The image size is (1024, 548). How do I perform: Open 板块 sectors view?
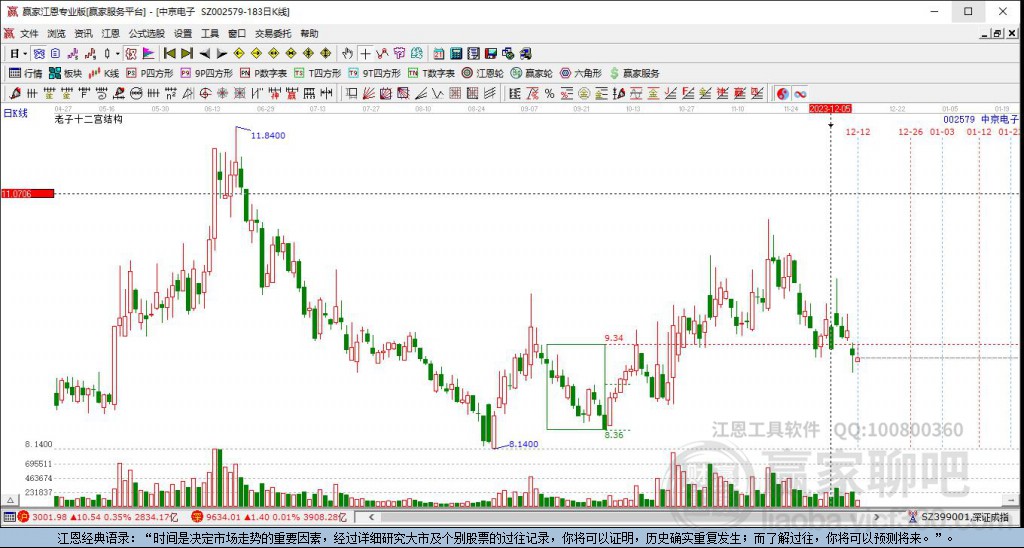(65, 73)
